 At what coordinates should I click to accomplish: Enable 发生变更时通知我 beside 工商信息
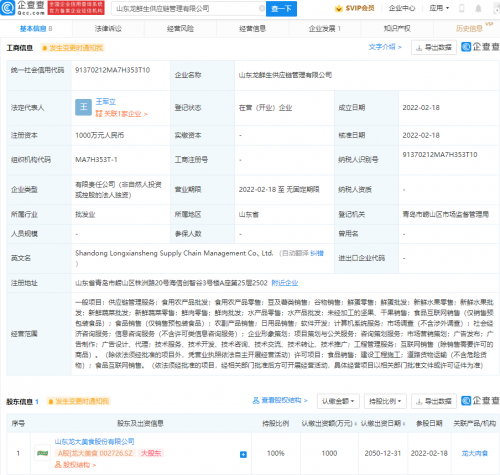coord(72,48)
